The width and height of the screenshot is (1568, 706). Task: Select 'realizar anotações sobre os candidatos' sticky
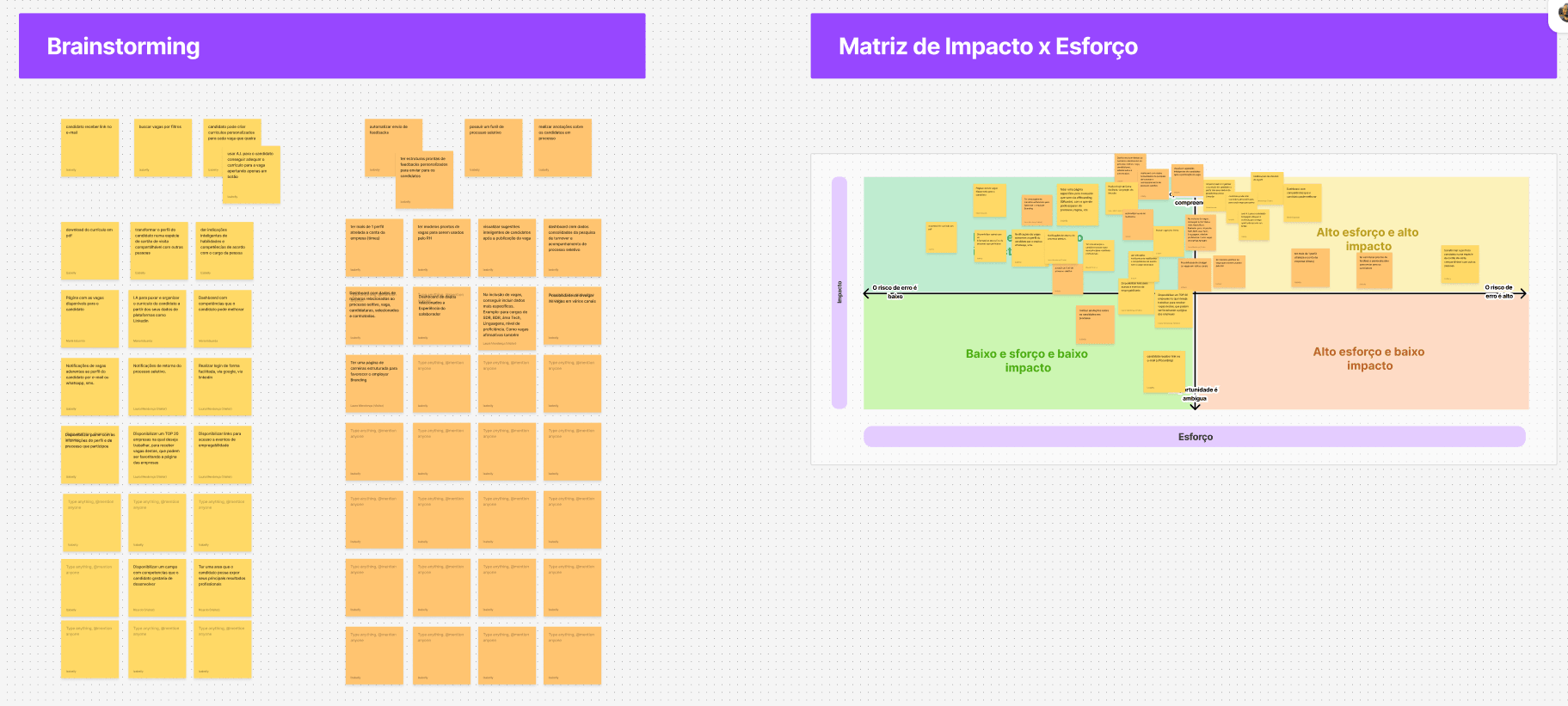click(x=563, y=148)
